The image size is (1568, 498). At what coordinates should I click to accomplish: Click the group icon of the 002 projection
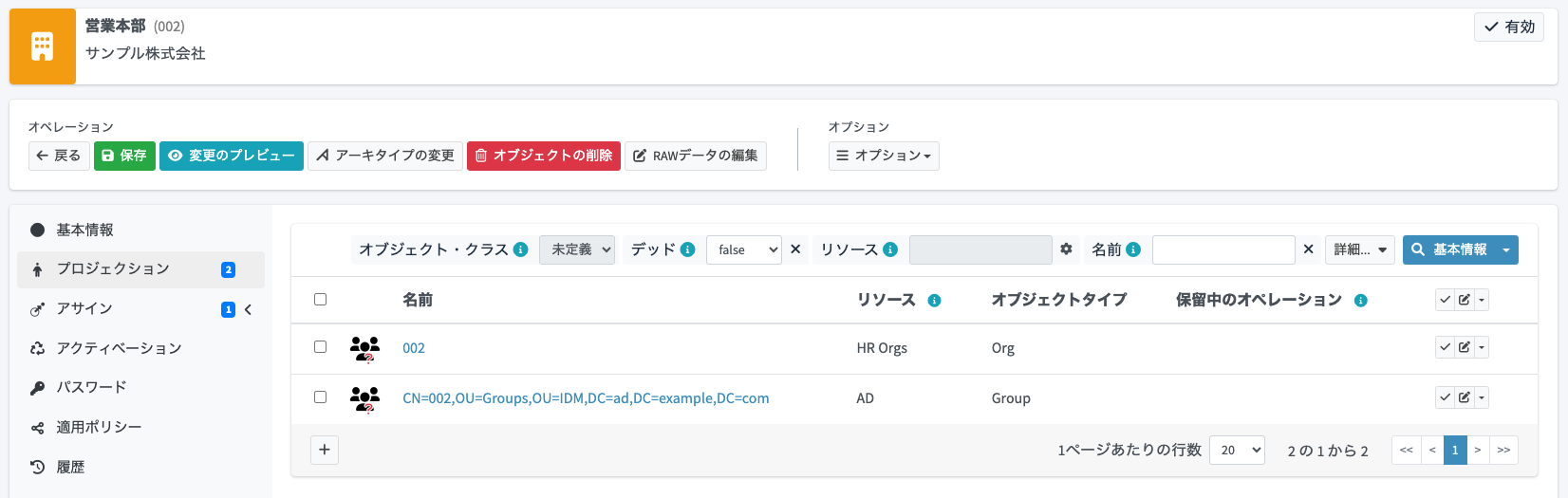(x=364, y=349)
